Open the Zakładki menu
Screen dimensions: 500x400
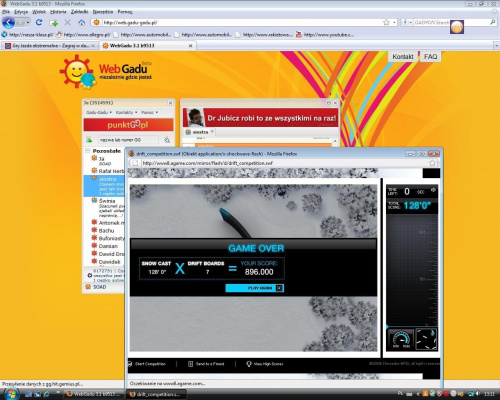pyautogui.click(x=79, y=12)
